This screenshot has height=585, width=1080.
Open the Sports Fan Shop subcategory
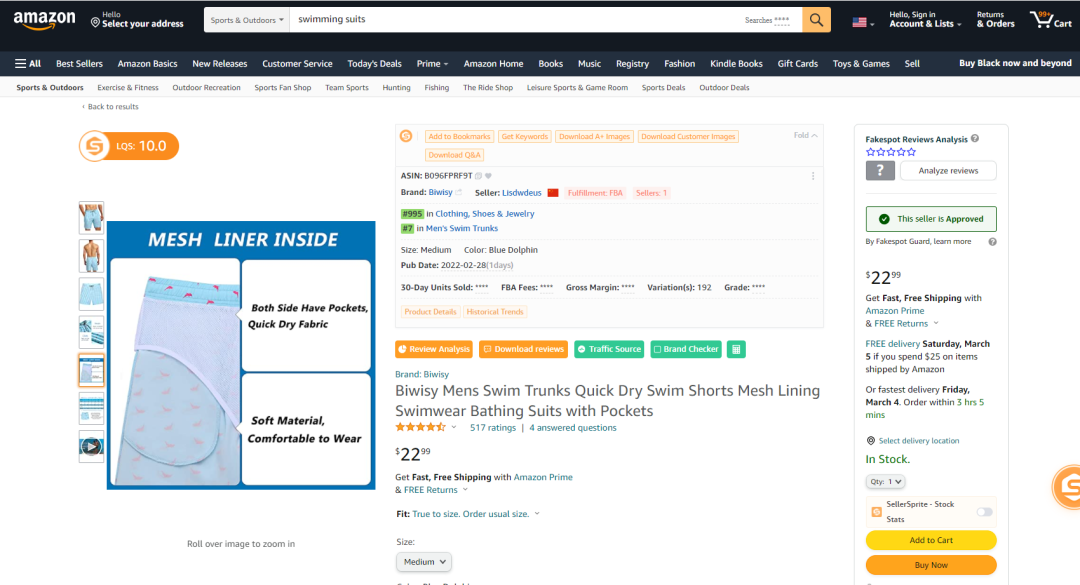tap(282, 88)
